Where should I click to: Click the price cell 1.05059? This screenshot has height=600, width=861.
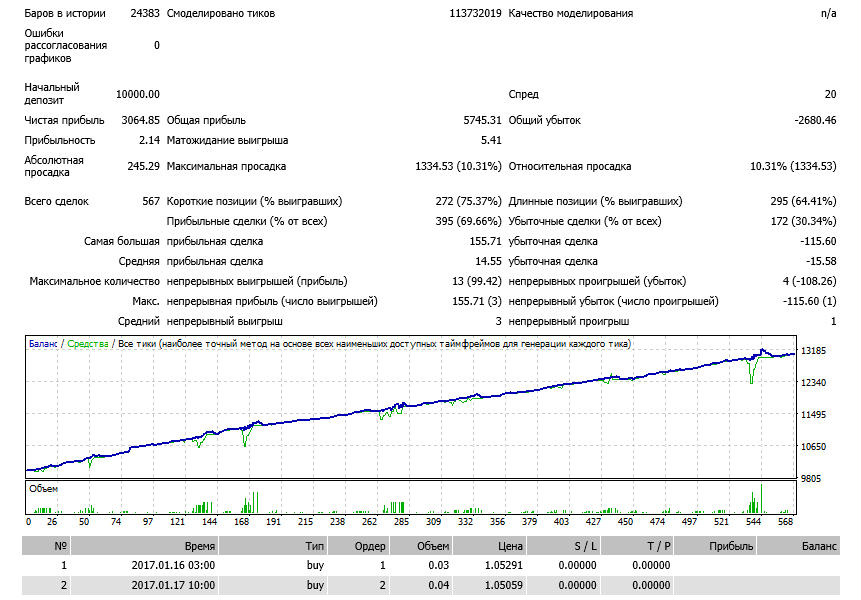click(x=504, y=585)
